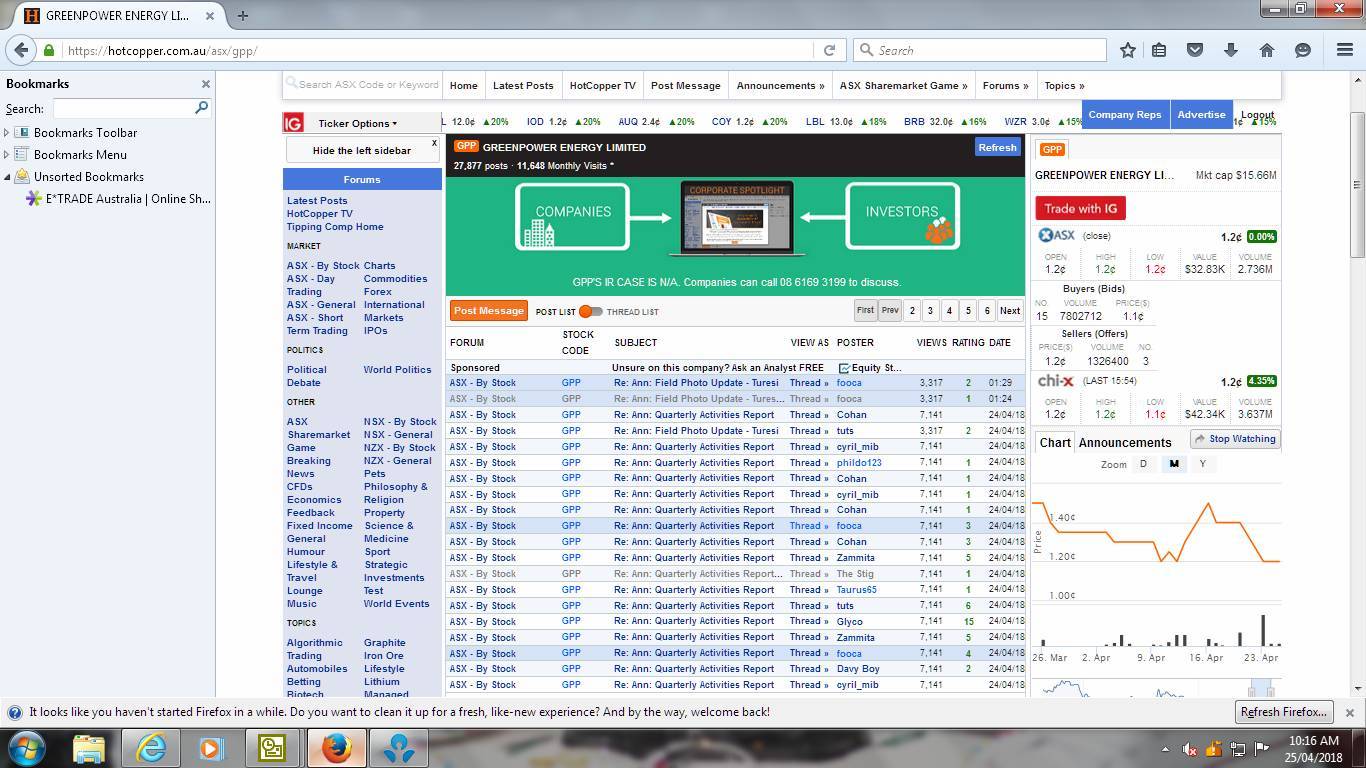Screen dimensions: 1366x768
Task: Click the orange Post Message button
Action: [x=488, y=311]
